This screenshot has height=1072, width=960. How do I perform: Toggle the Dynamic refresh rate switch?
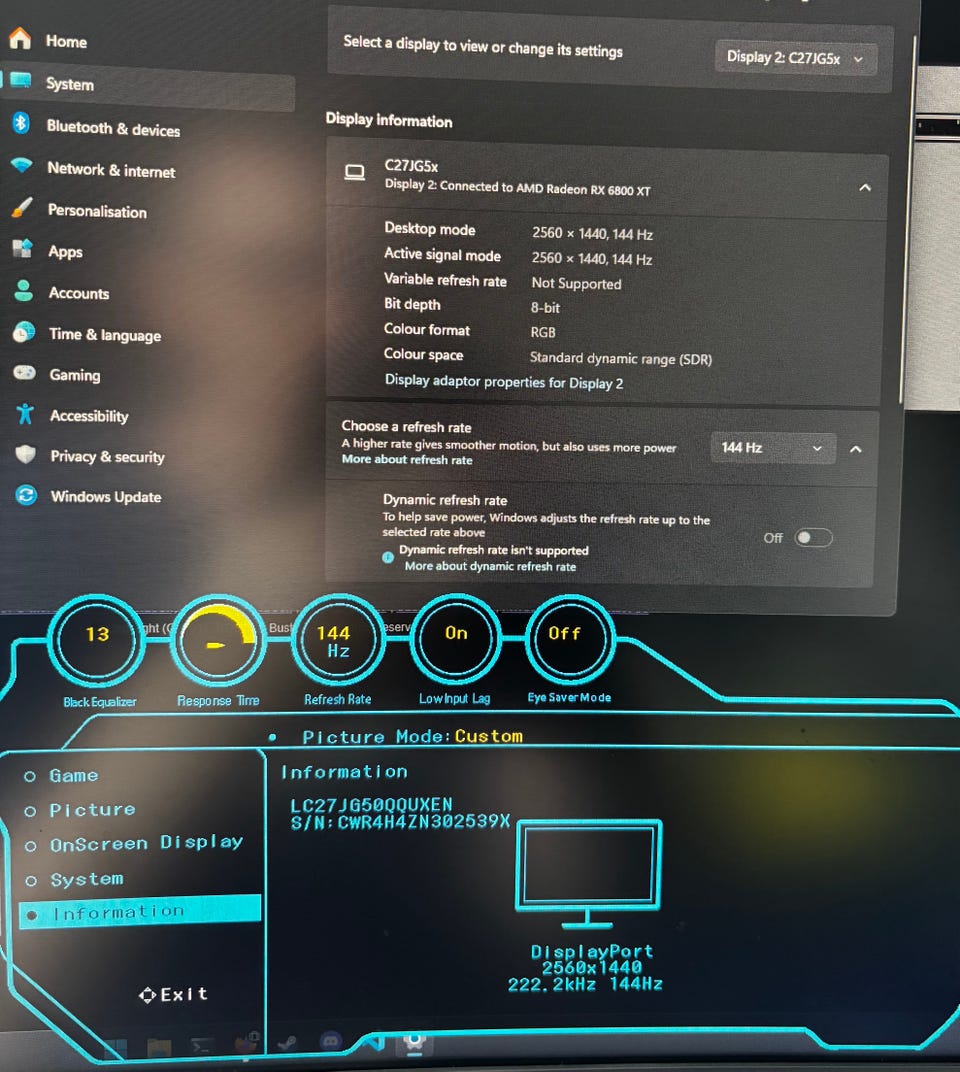click(813, 538)
